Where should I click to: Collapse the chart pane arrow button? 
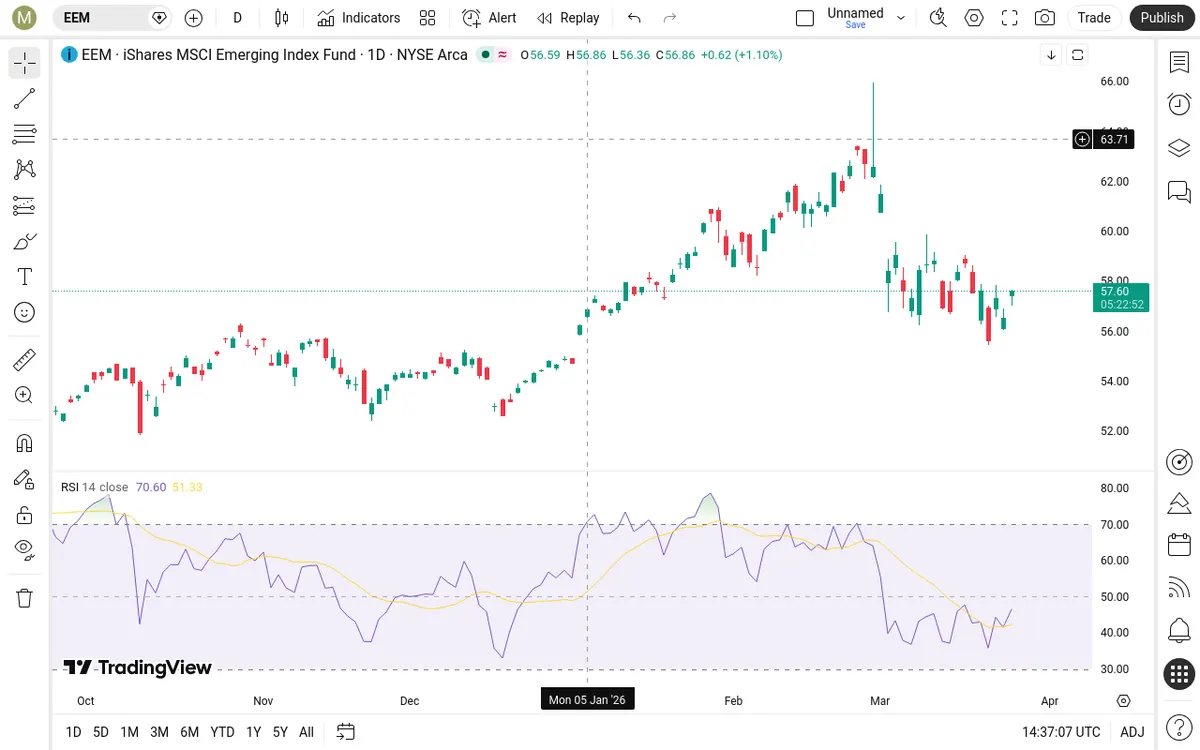tap(1051, 55)
